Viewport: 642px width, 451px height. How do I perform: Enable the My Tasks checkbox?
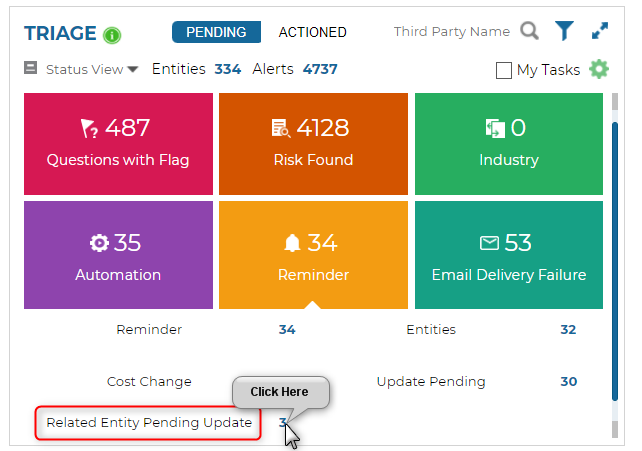[504, 70]
